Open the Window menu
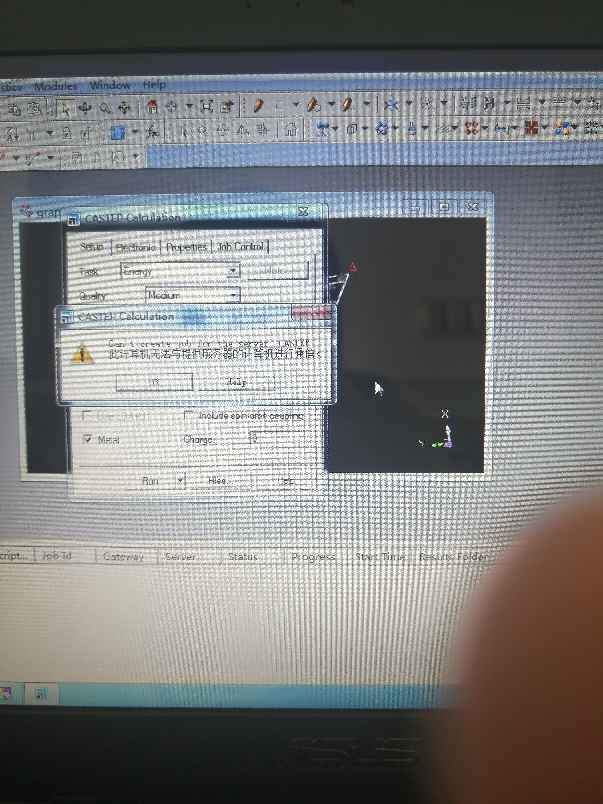 pyautogui.click(x=110, y=85)
